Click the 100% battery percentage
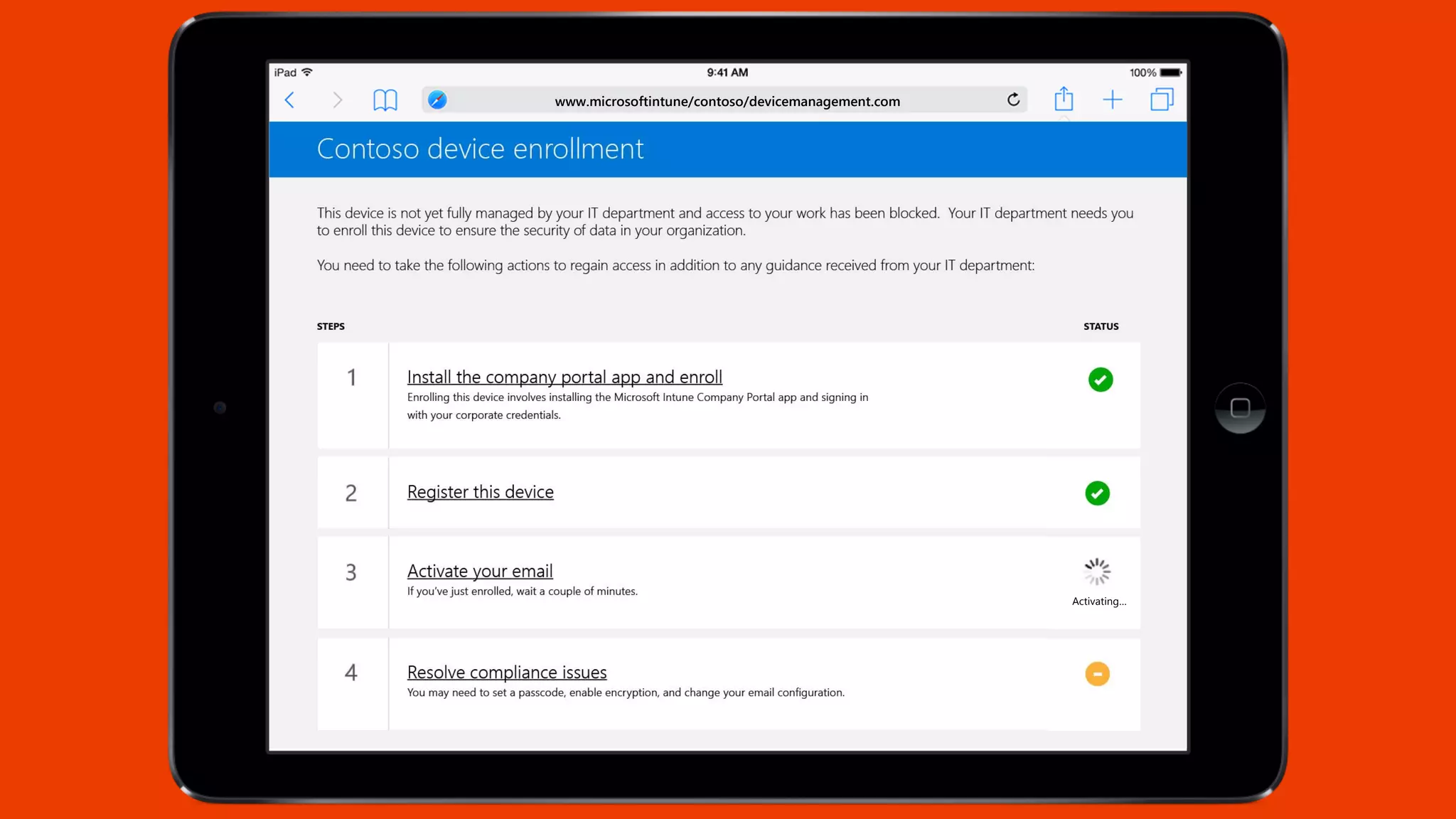This screenshot has height=819, width=1456. point(1142,73)
